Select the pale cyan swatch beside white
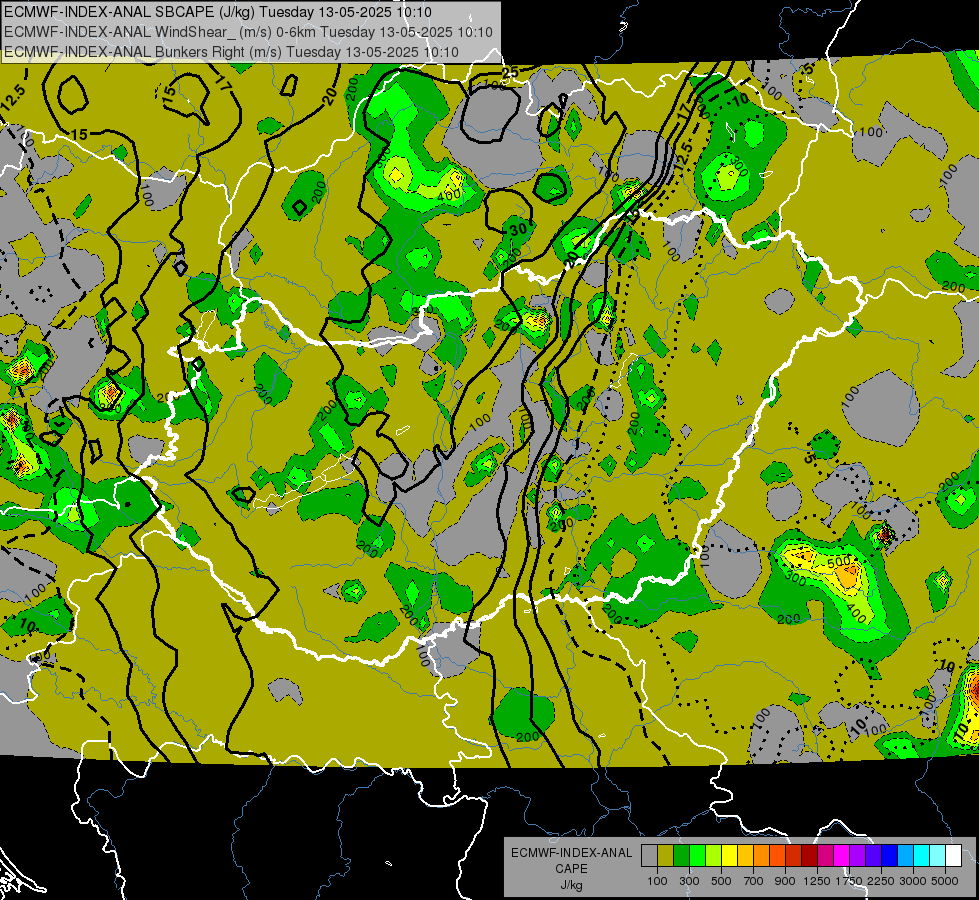 click(x=938, y=856)
